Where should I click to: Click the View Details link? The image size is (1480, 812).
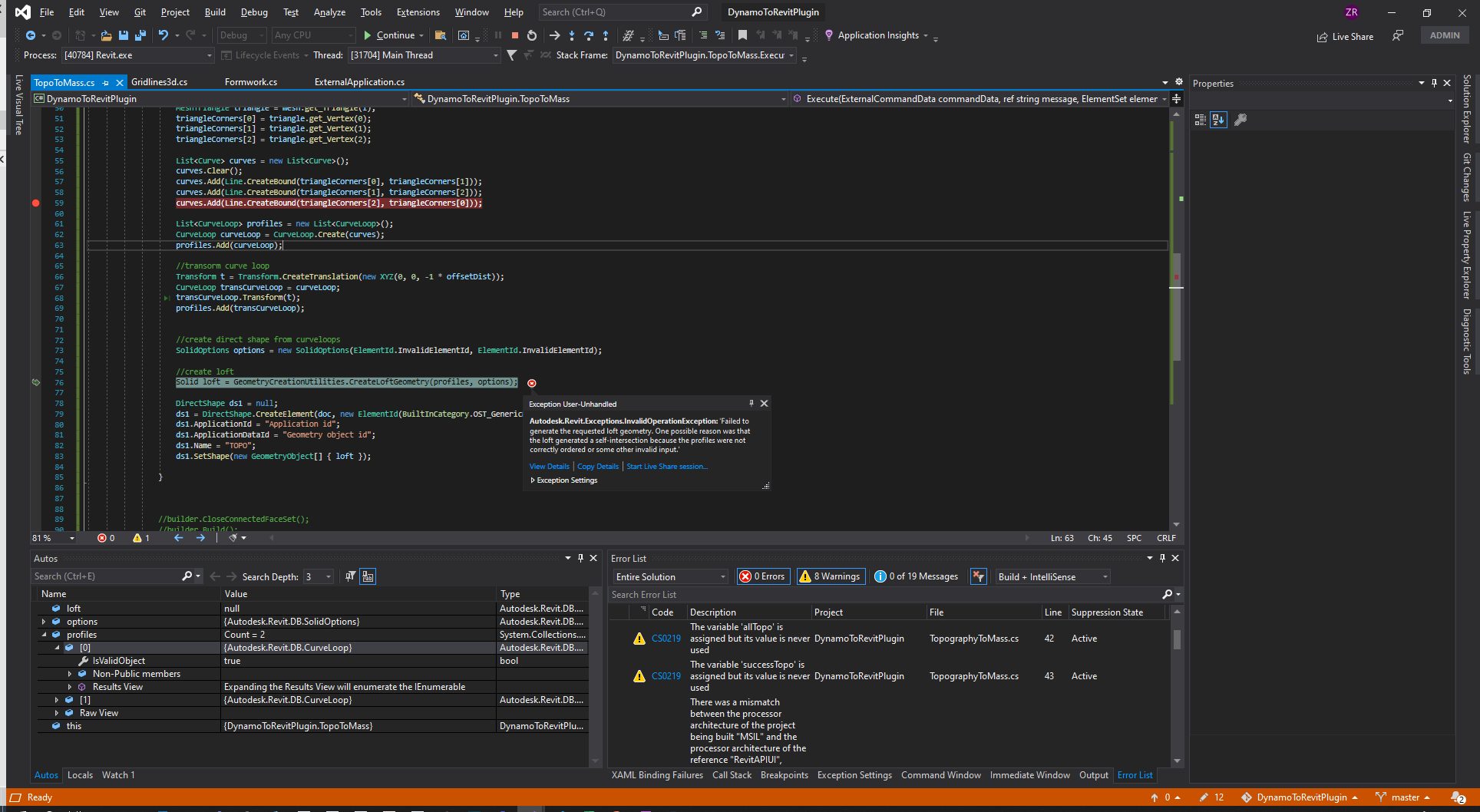(549, 467)
